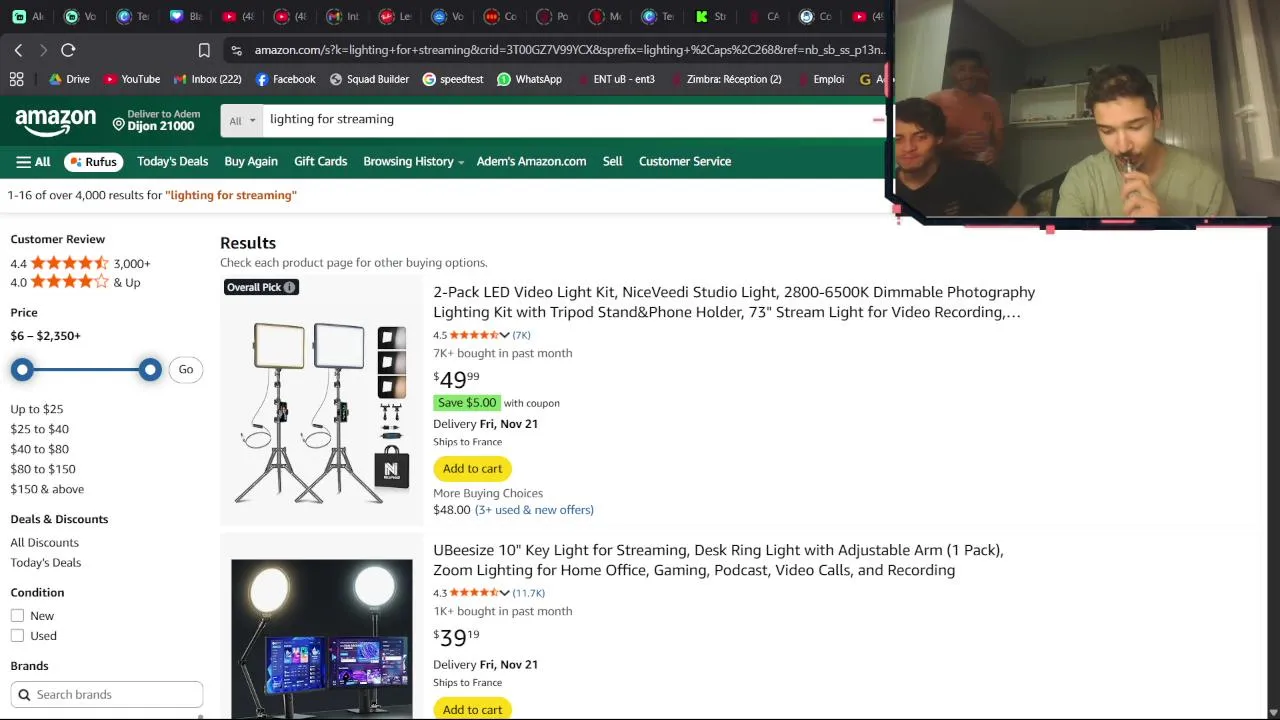The height and width of the screenshot is (720, 1280).
Task: Click the Go button for price range
Action: pyautogui.click(x=186, y=369)
